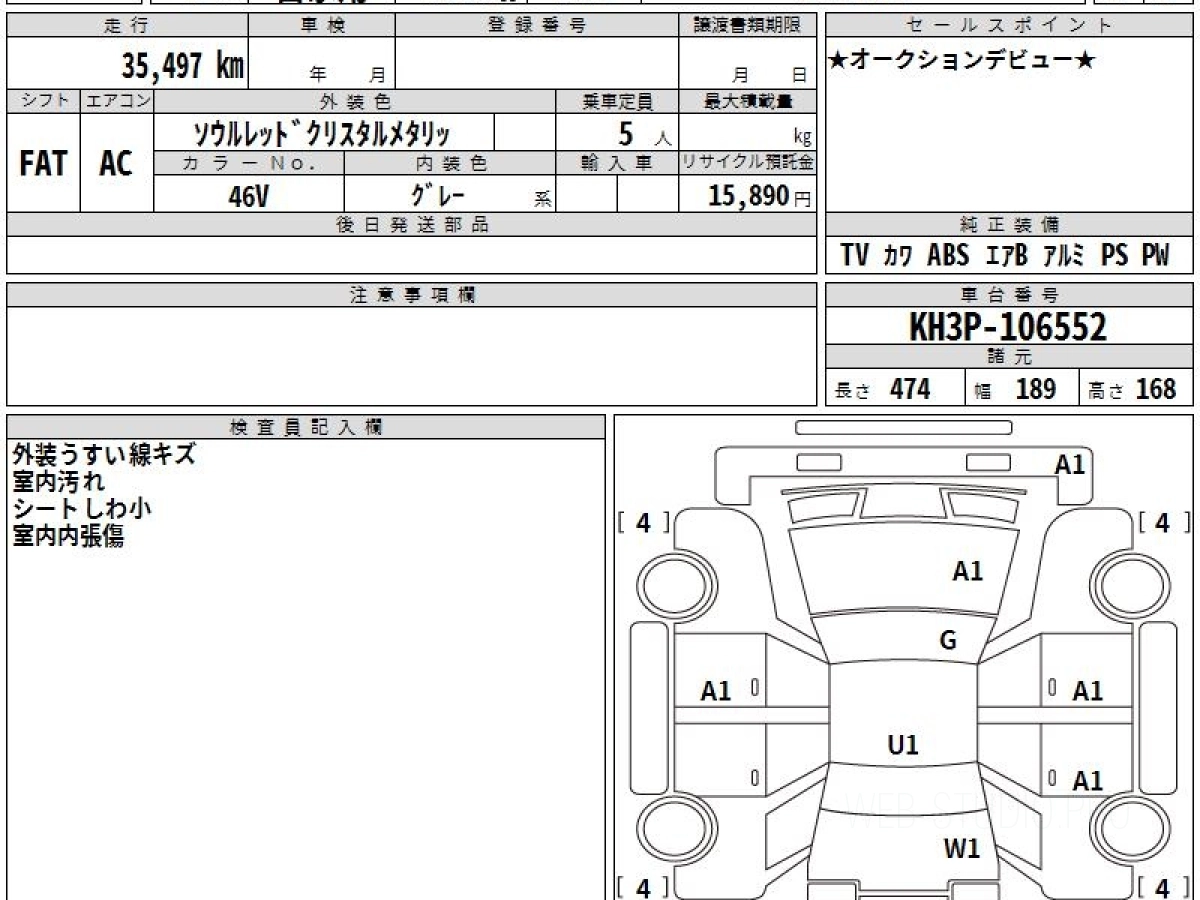The width and height of the screenshot is (1200, 900).
Task: Click the height value 高さ 168
Action: pos(1133,389)
